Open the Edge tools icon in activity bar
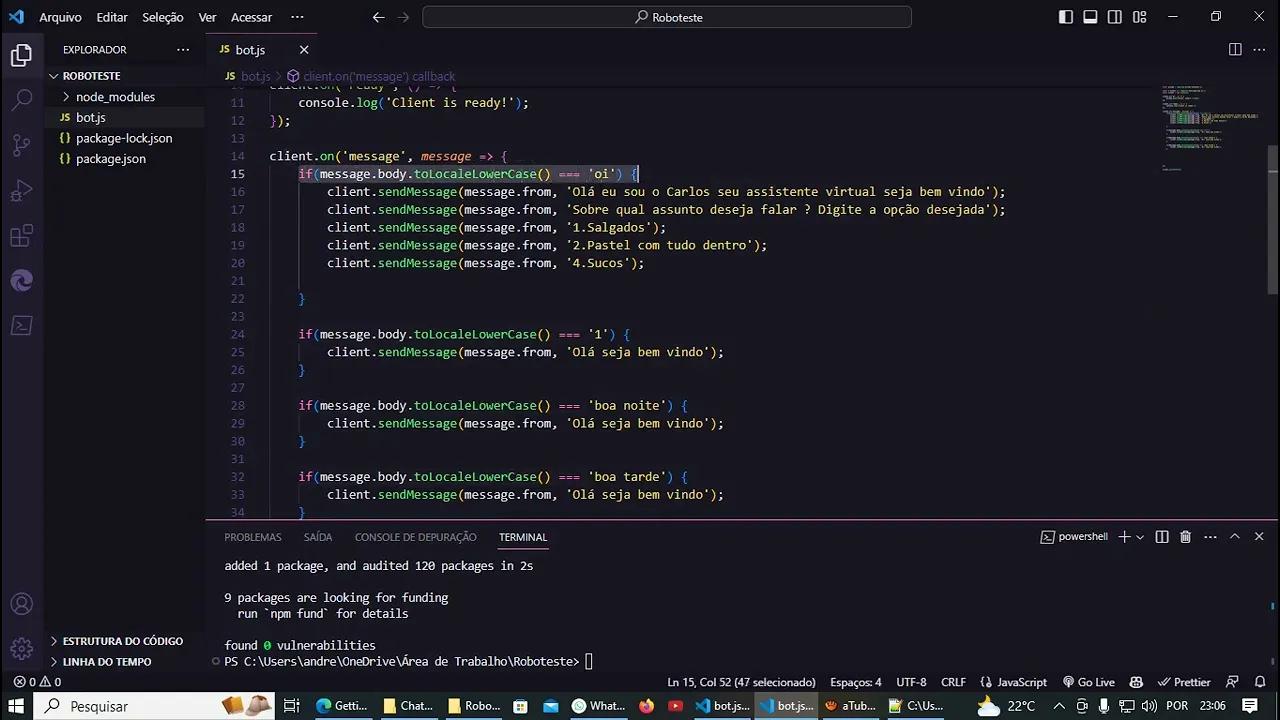This screenshot has width=1280, height=720. [21, 281]
